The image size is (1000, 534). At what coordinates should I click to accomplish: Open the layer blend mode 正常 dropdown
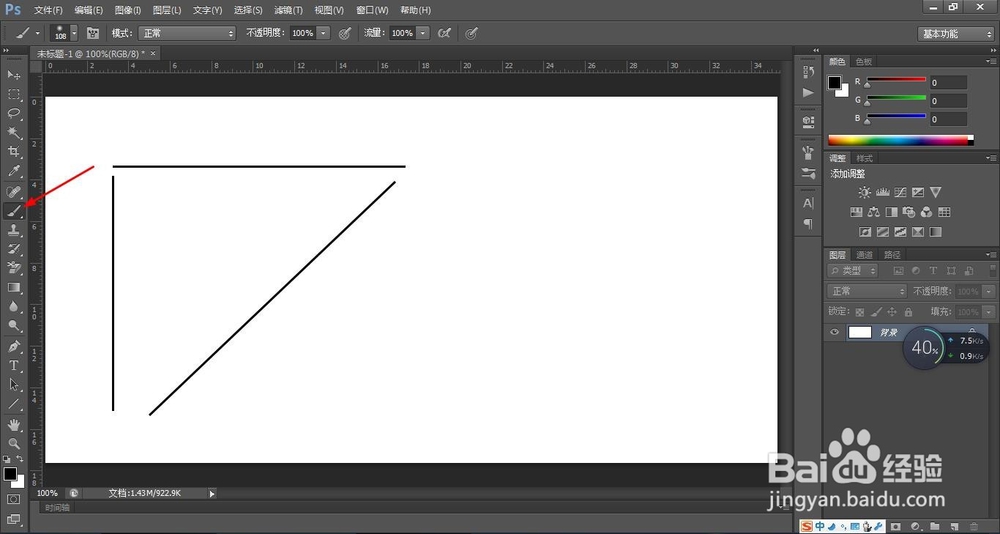click(867, 291)
